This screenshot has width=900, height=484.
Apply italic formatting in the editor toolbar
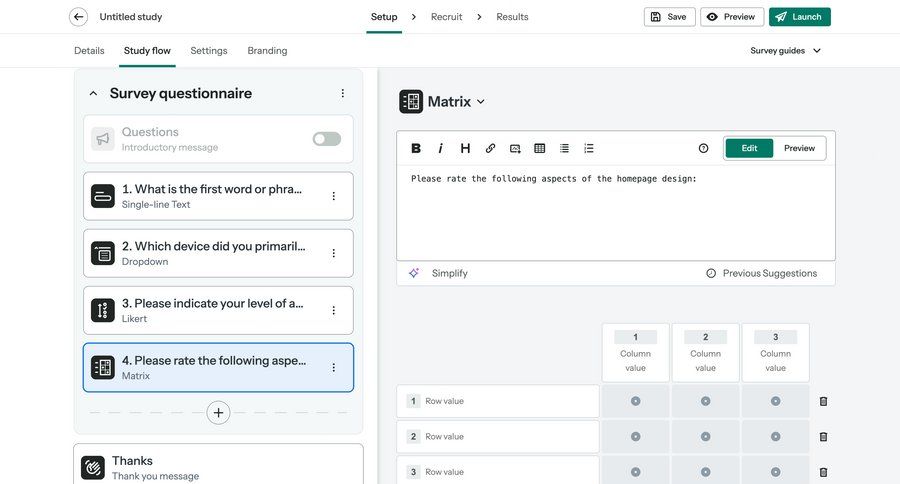coord(440,148)
